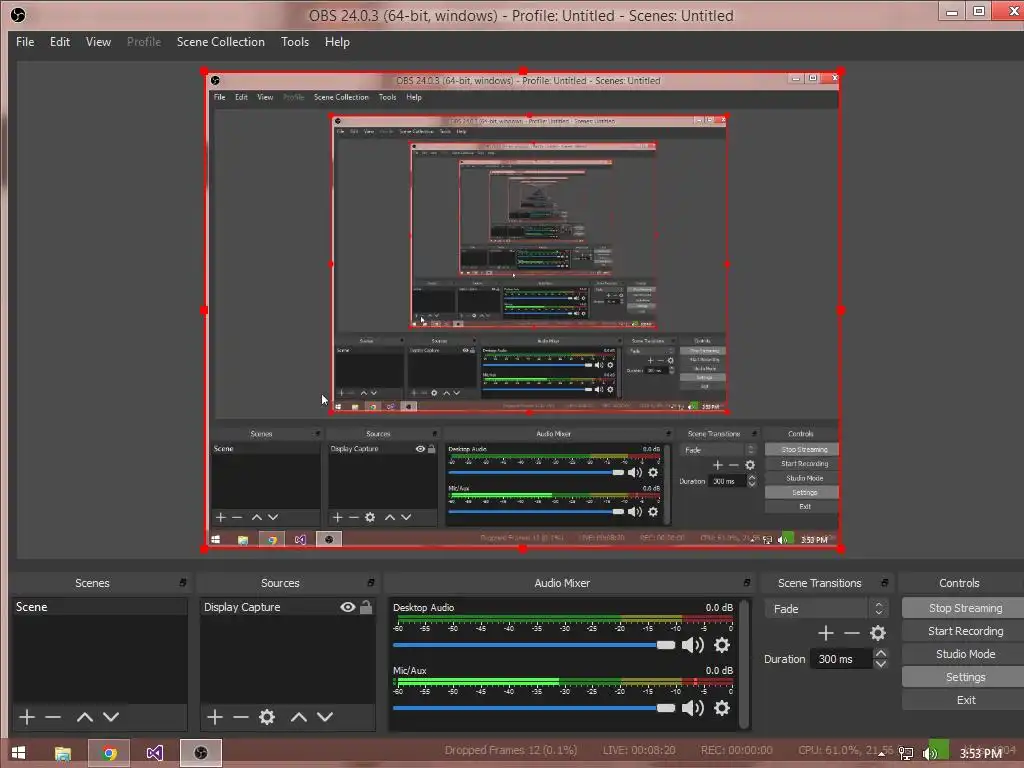Viewport: 1024px width, 768px height.
Task: Show hidden tray icons arrow
Action: [x=882, y=754]
